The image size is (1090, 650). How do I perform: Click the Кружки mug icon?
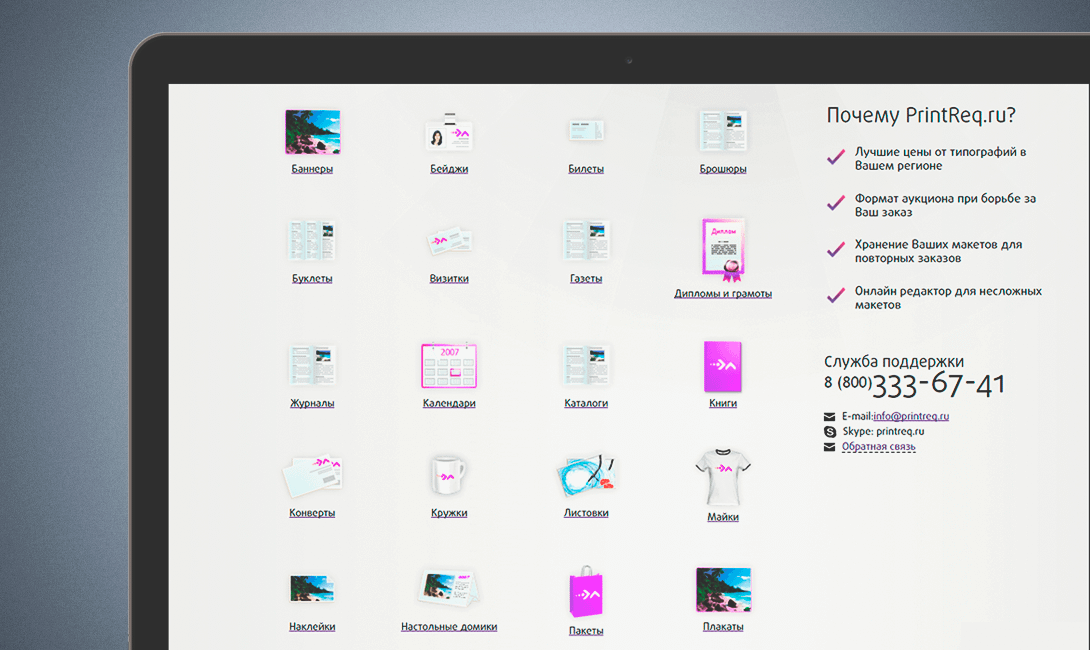448,475
